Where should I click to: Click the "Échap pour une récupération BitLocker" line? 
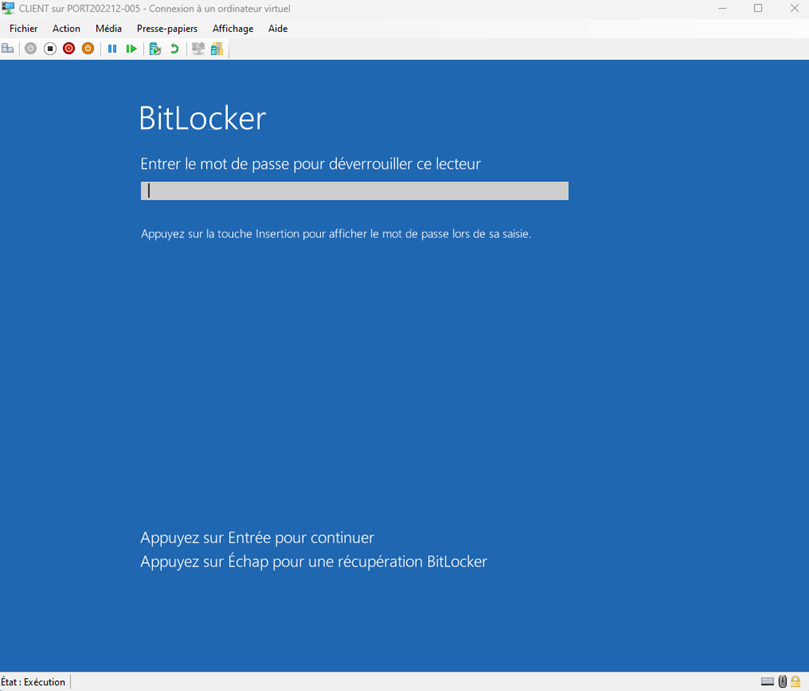(314, 561)
